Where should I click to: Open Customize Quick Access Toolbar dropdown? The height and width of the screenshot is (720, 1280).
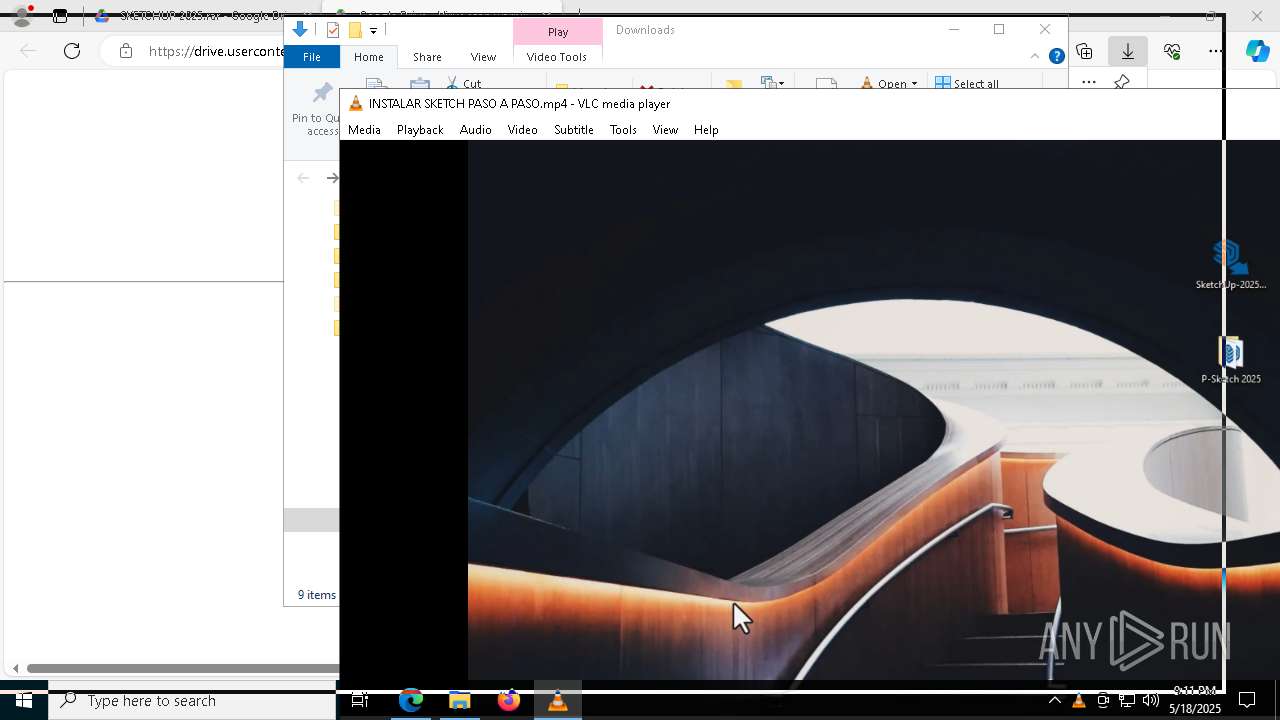tap(373, 31)
